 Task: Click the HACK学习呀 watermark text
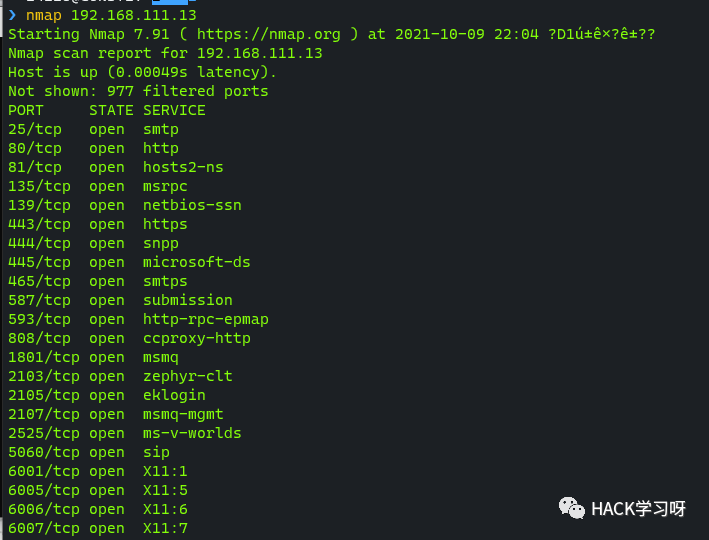[638, 509]
